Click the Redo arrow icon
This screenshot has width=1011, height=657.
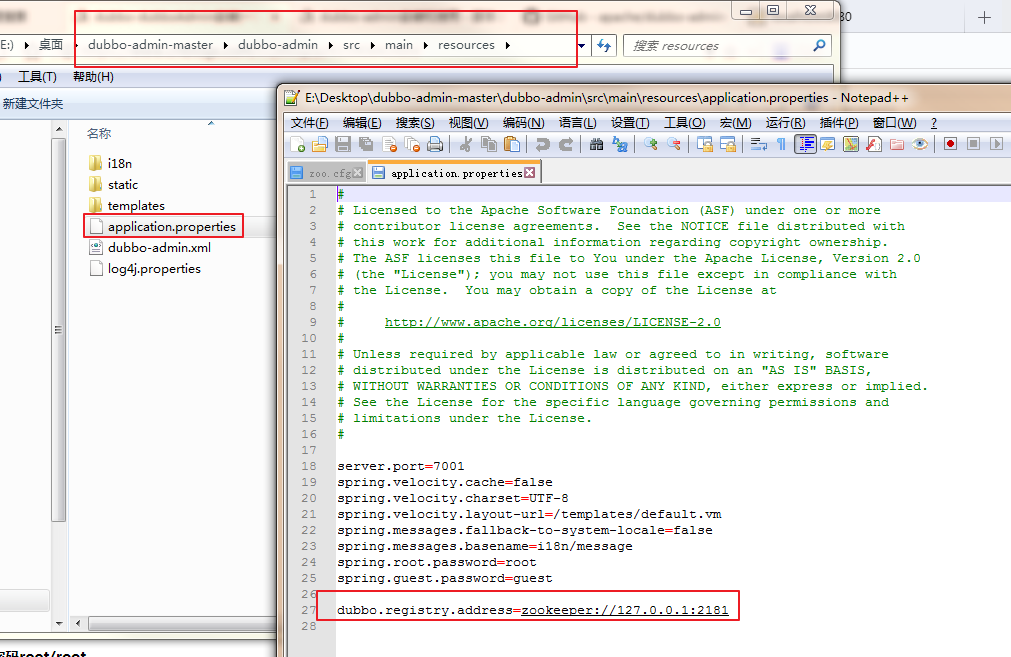pos(565,144)
